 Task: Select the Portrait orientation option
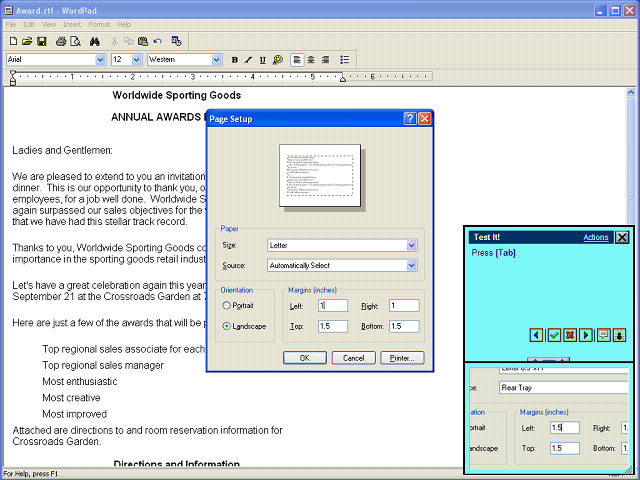pos(227,305)
